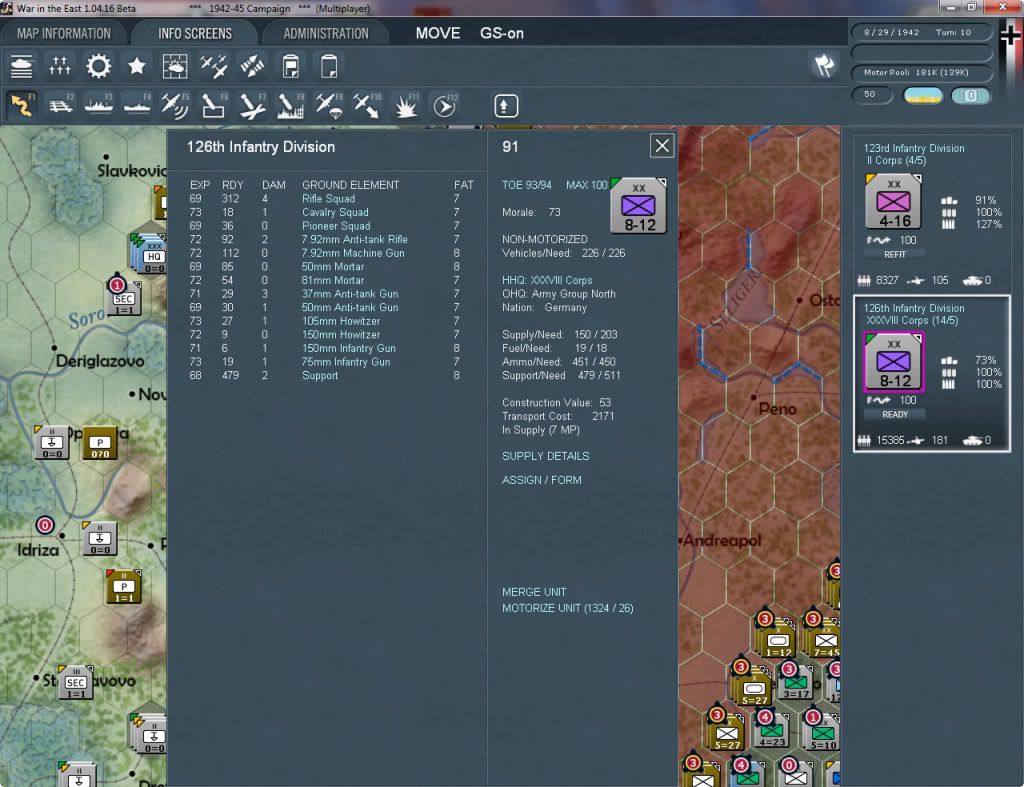
Task: Select the F1 move mode icon
Action: pos(22,105)
